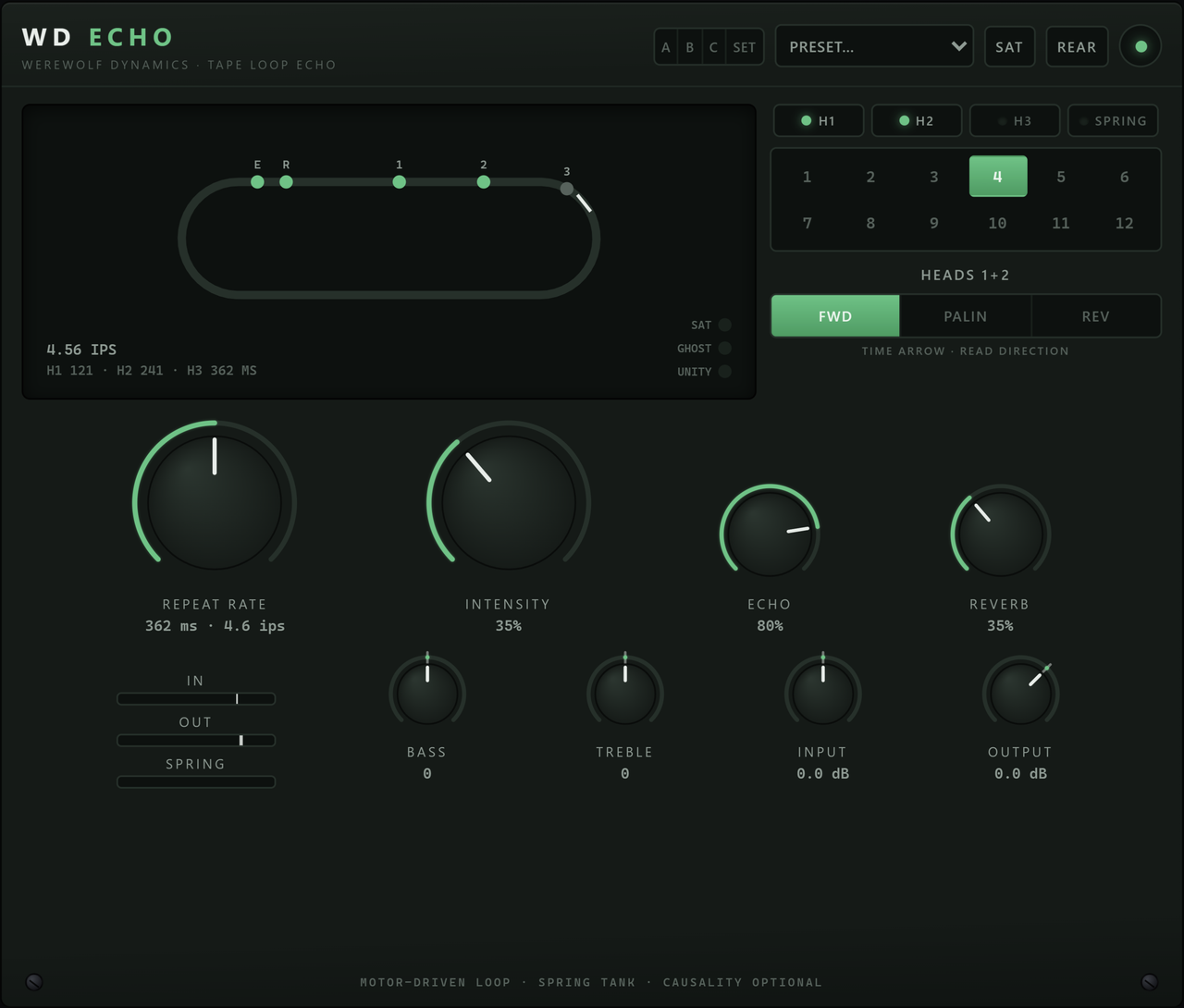Image resolution: width=1184 pixels, height=1008 pixels.
Task: Switch read direction to PALIN
Action: coord(966,316)
